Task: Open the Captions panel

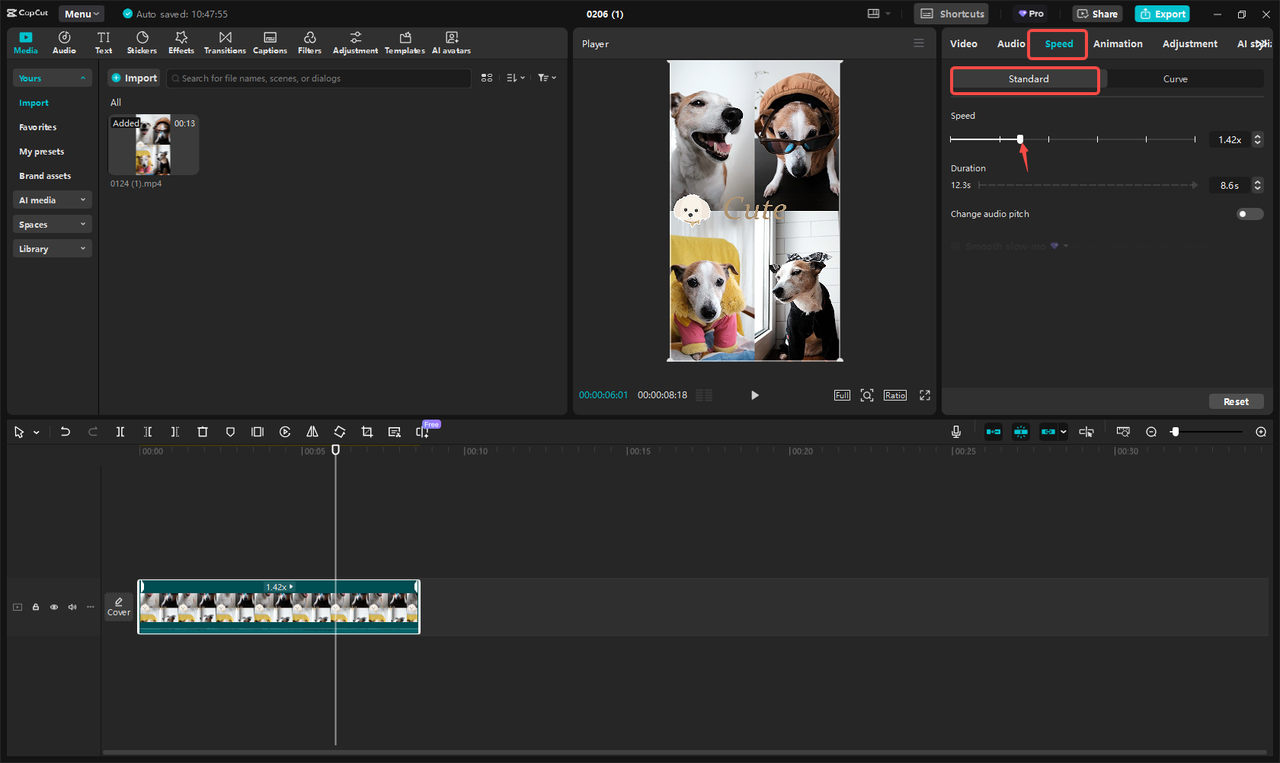Action: pyautogui.click(x=269, y=41)
